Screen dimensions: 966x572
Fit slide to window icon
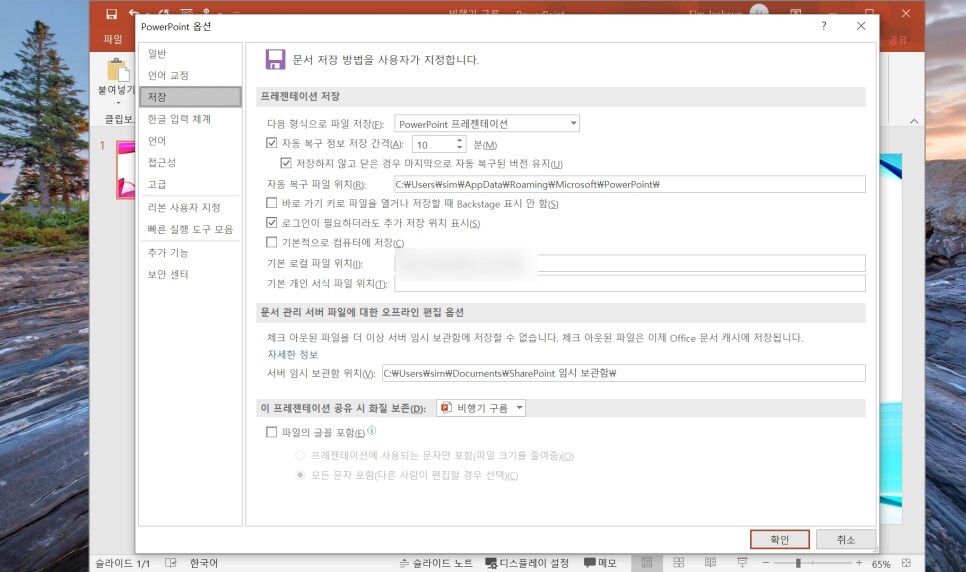(906, 563)
